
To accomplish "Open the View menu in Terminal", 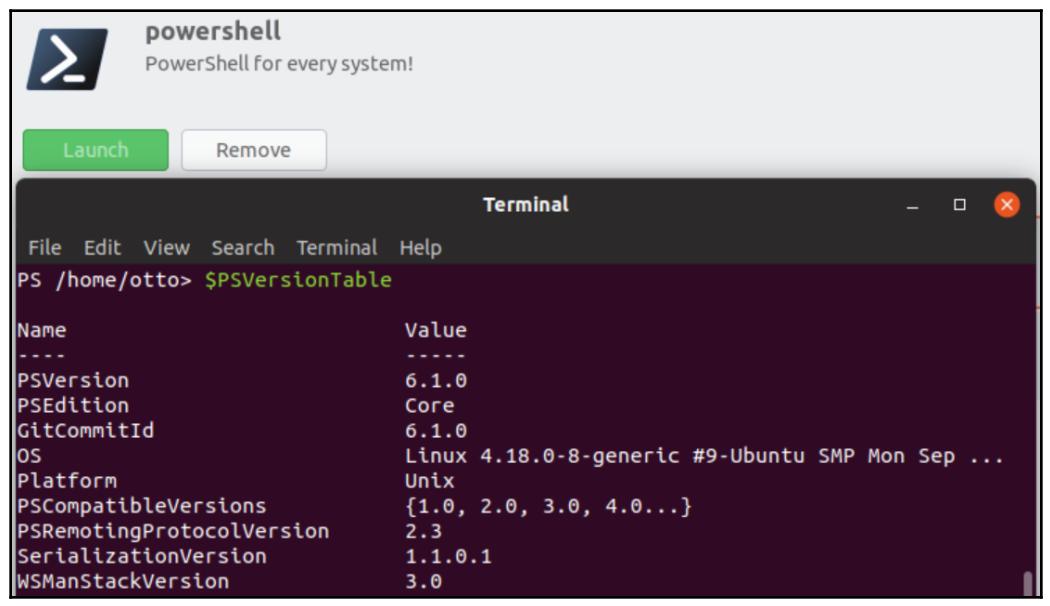I will tap(167, 248).
